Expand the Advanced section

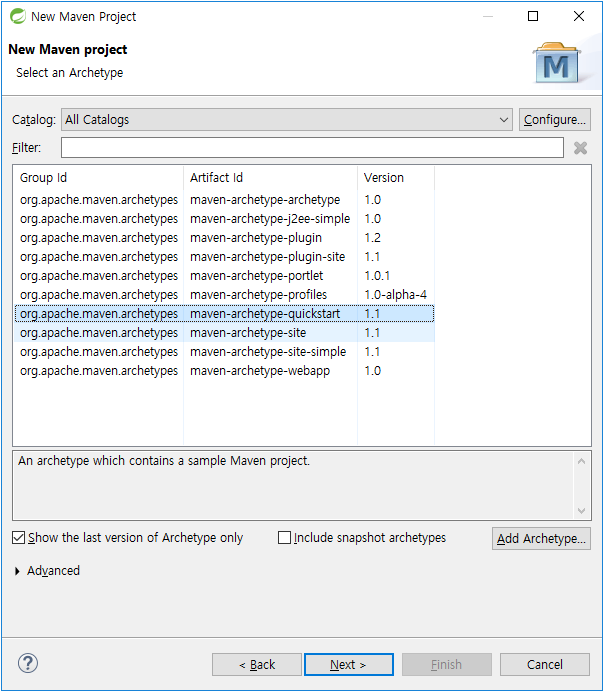17,571
